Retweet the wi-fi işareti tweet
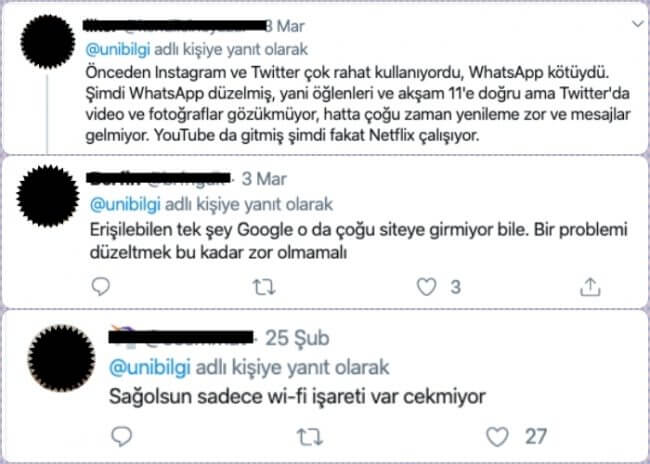This screenshot has height=464, width=650. 311,437
